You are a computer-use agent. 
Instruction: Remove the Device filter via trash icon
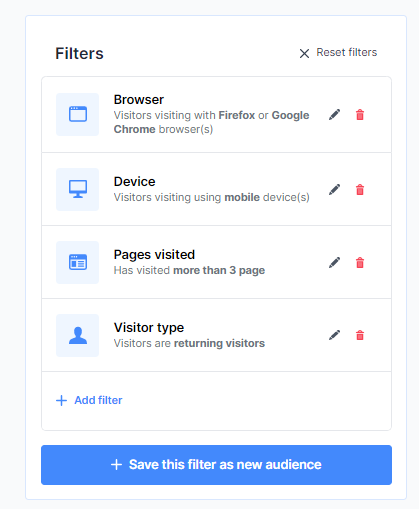pyautogui.click(x=360, y=190)
